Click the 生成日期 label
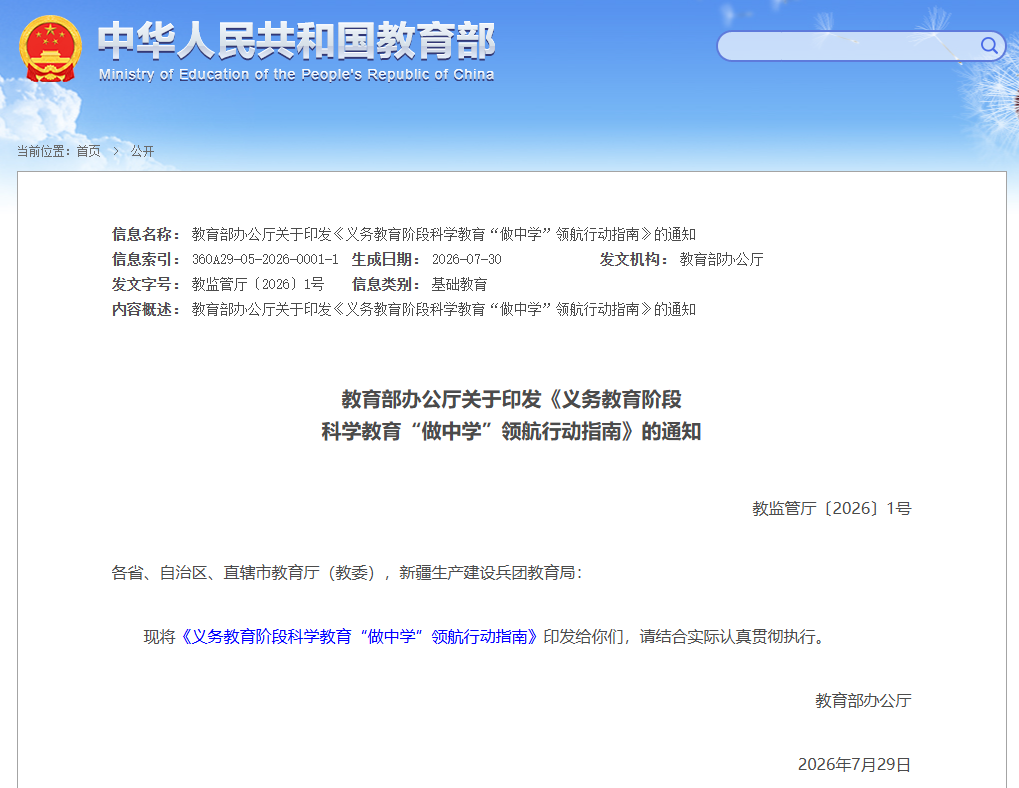This screenshot has width=1019, height=788. (x=386, y=259)
